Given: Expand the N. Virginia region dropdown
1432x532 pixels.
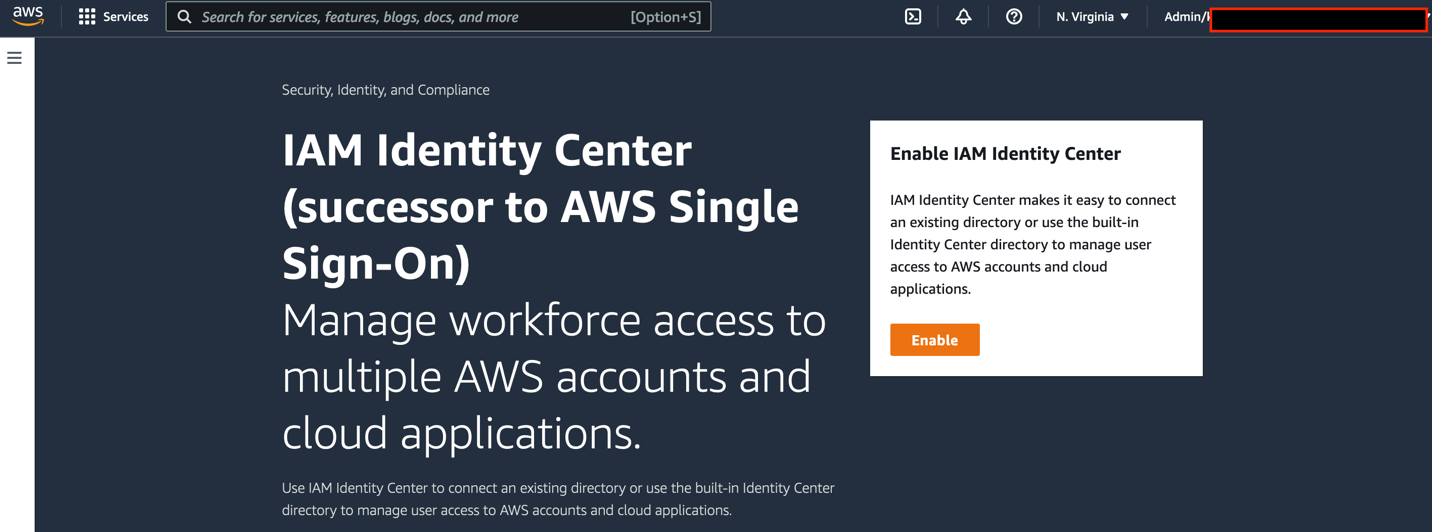Looking at the screenshot, I should point(1092,17).
